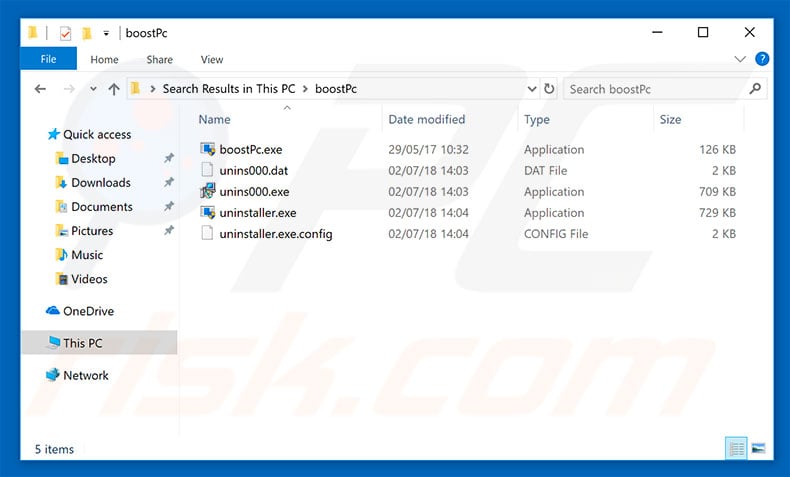Click the boostPc.exe application icon

tap(208, 149)
